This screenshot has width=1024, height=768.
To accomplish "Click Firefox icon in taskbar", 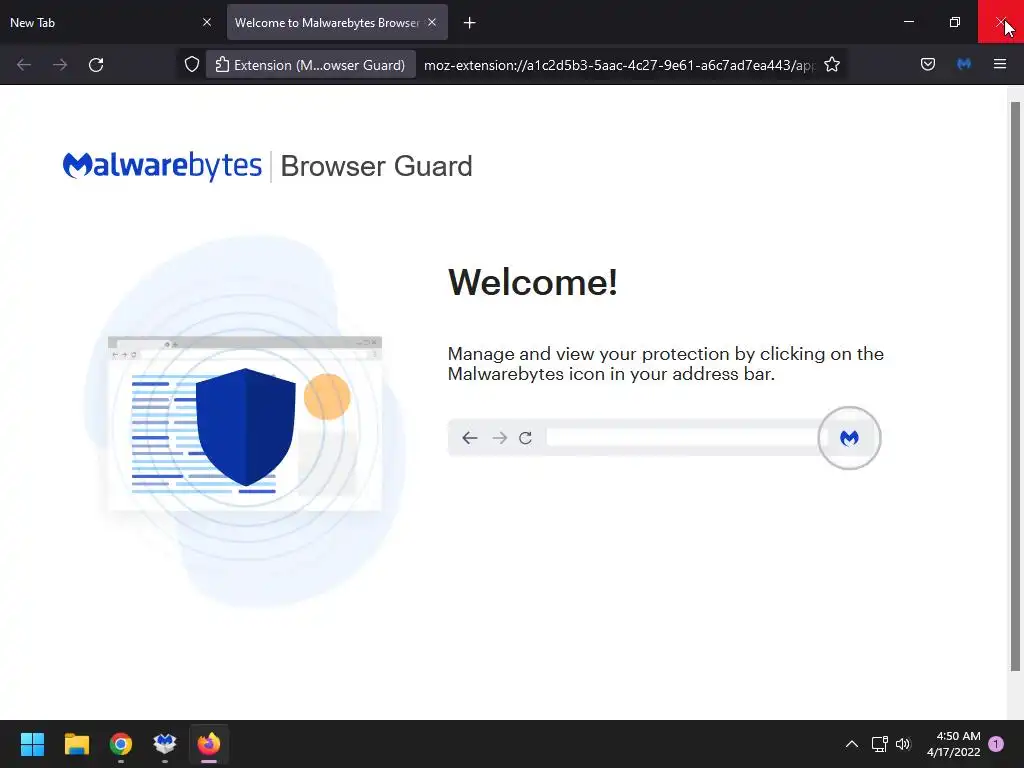I will tap(209, 744).
